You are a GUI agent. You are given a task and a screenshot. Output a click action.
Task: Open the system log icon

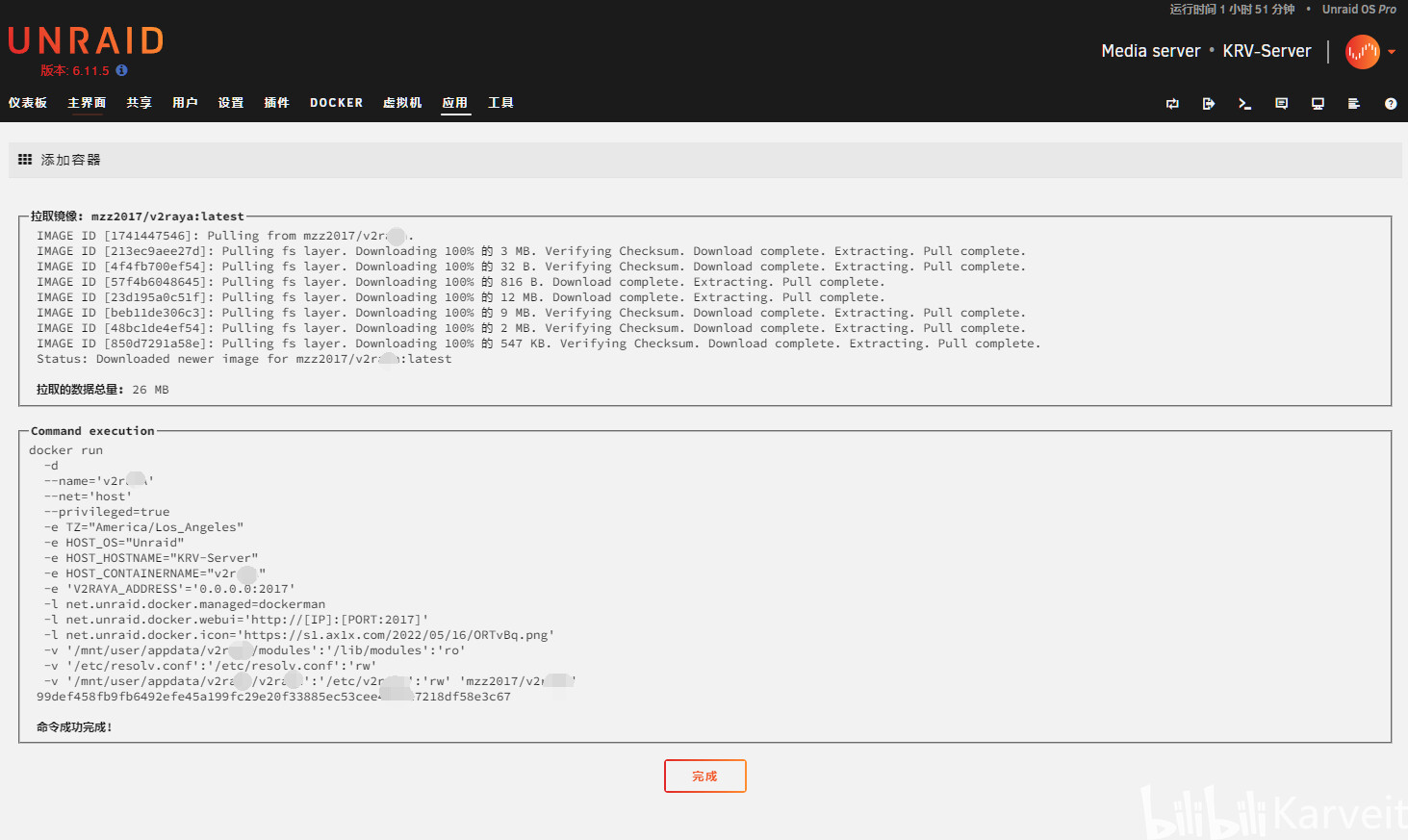tap(1353, 104)
